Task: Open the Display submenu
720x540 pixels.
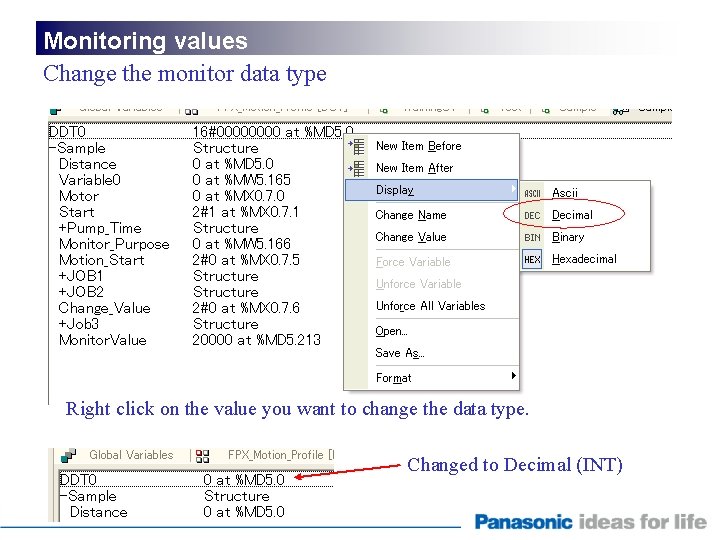Action: pos(432,190)
